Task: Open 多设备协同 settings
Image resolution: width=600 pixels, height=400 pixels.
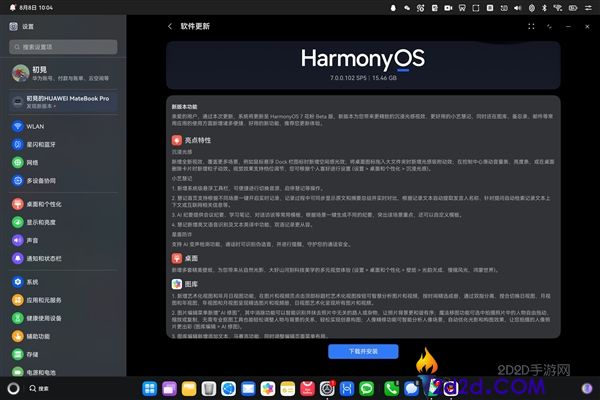Action: (x=63, y=181)
